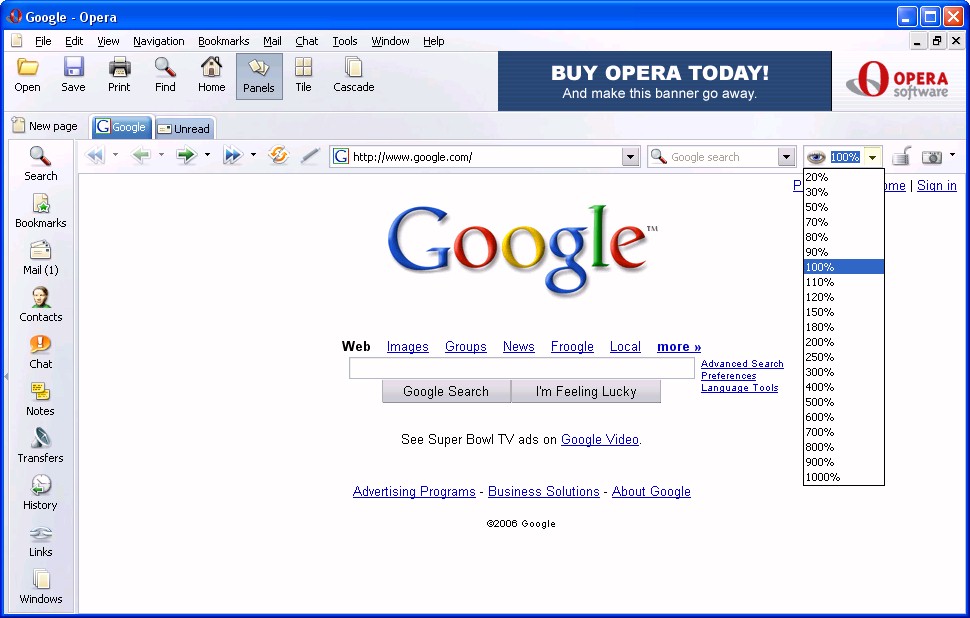Screen dimensions: 970x618
Task: Click the Cascade windows icon
Action: pos(354,67)
